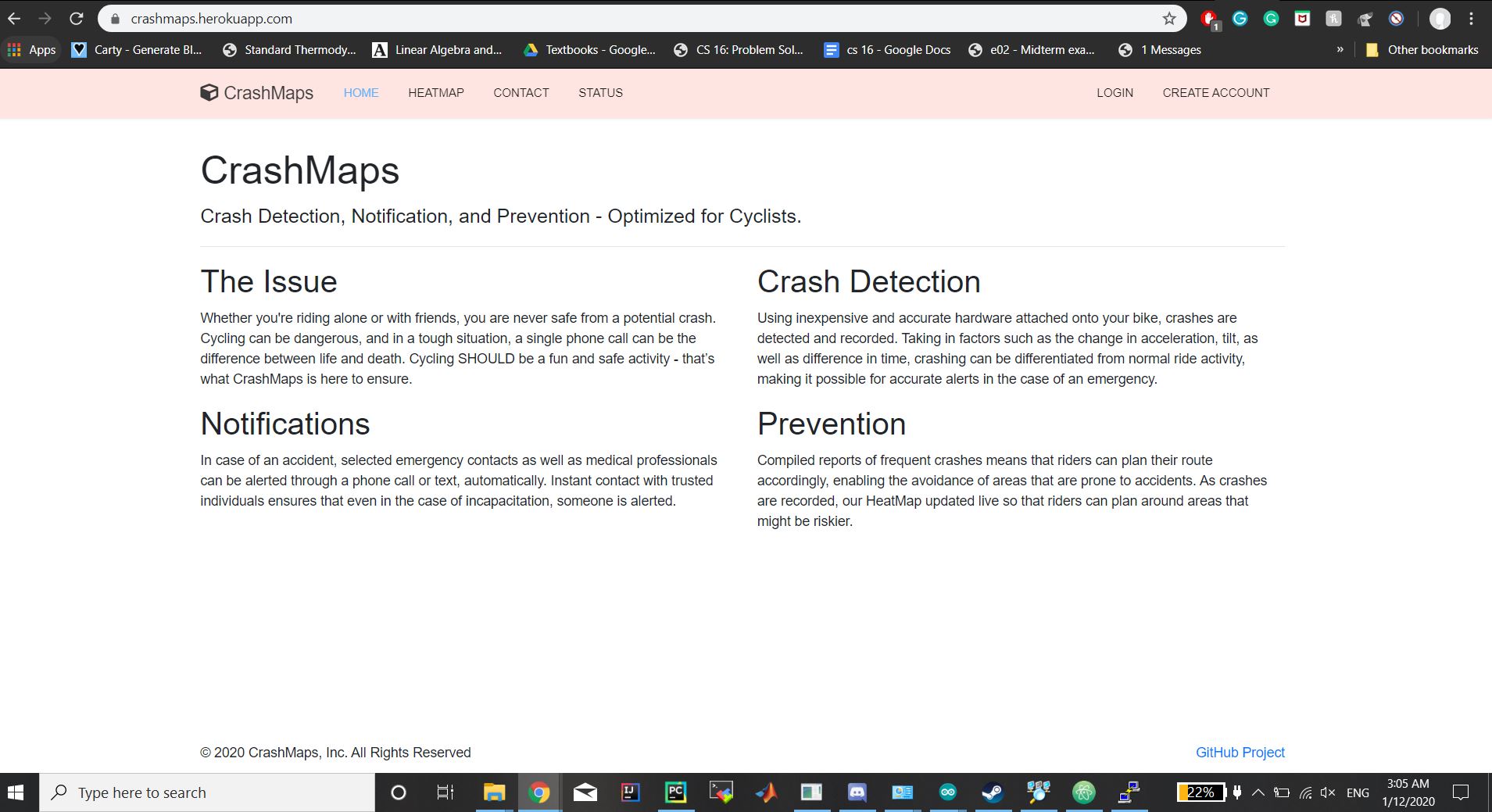Open Chrome's three-dot menu
Screen dimensions: 1492x812
(x=1472, y=19)
